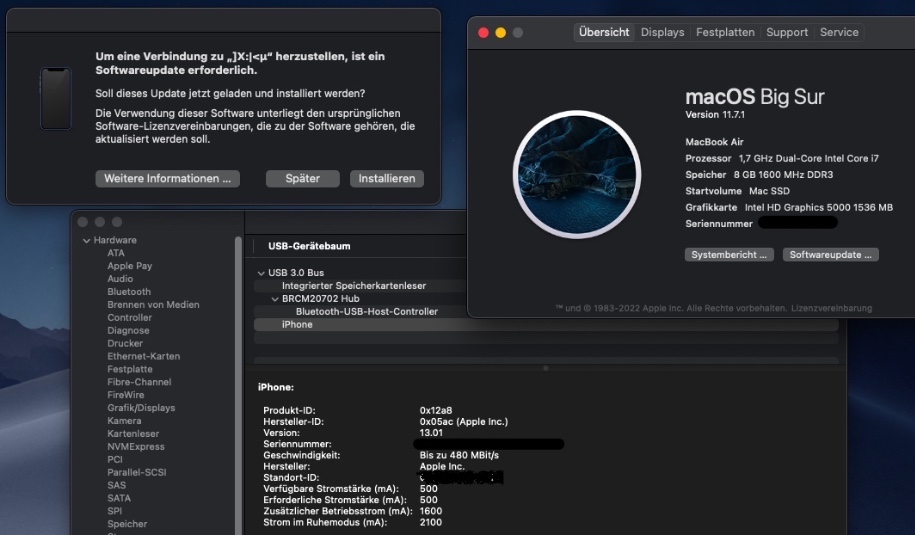
Task: Select NVMExpress in the sidebar
Action: click(136, 446)
